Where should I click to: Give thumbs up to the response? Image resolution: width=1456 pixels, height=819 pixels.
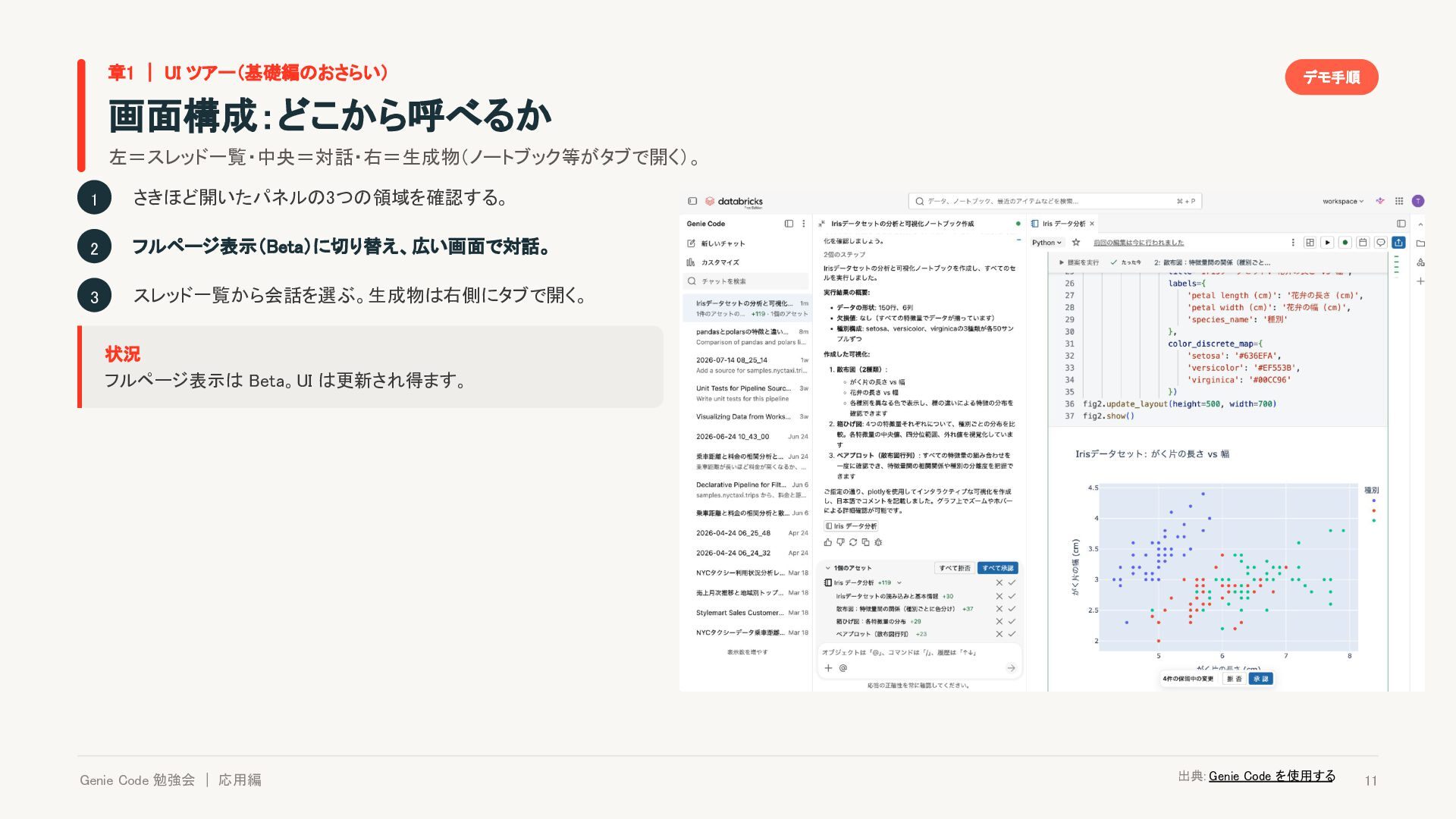pos(827,542)
